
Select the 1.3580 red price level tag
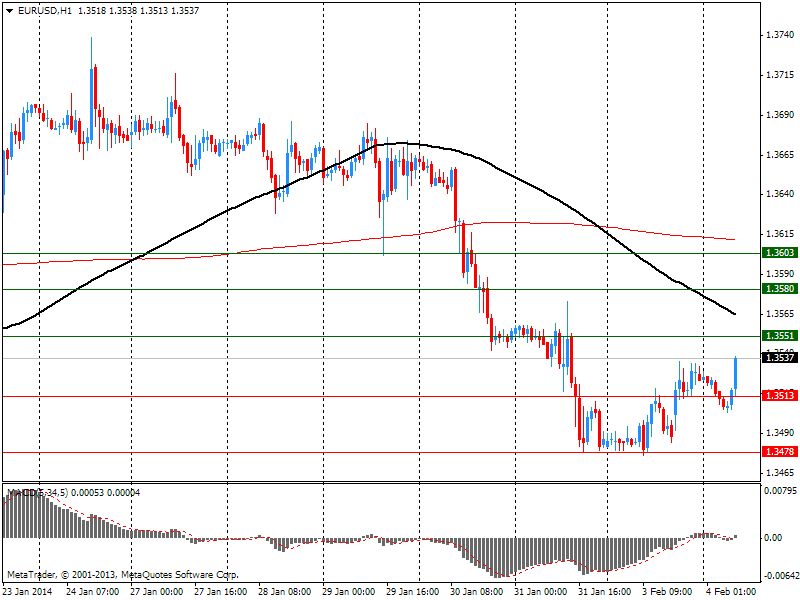coord(779,289)
